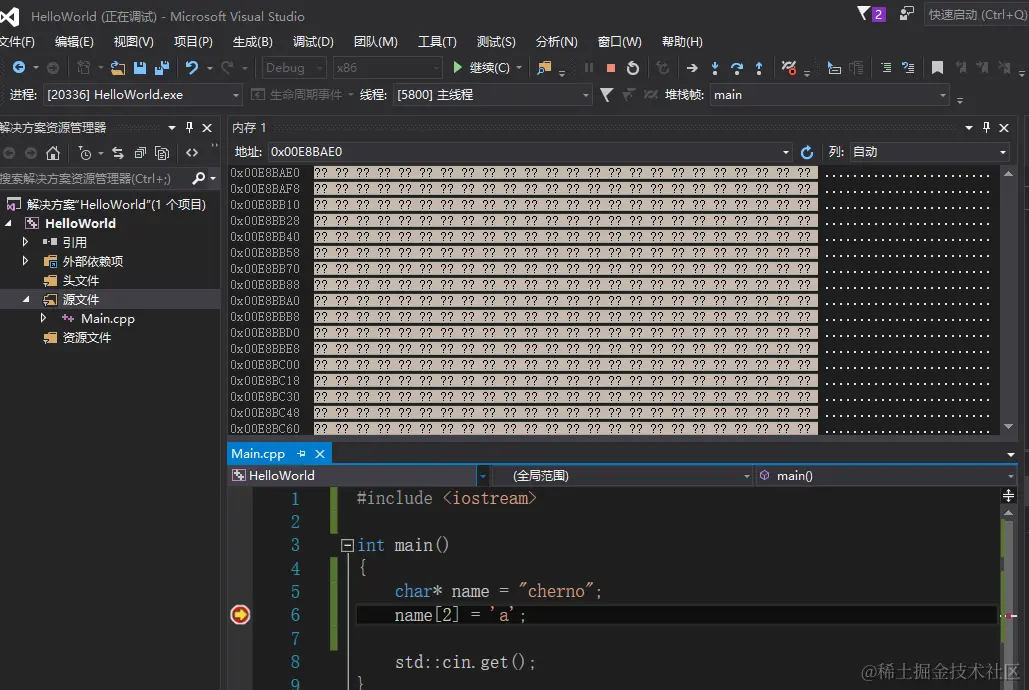The image size is (1029, 690).
Task: Select the 头文件 folder in Solution Explorer
Action: coord(80,281)
